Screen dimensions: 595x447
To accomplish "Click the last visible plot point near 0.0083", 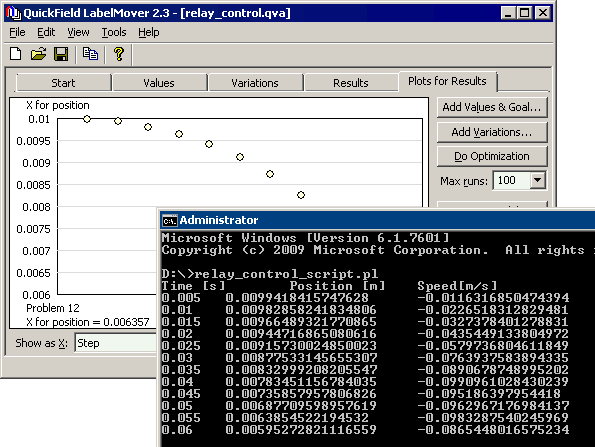I will [x=301, y=195].
